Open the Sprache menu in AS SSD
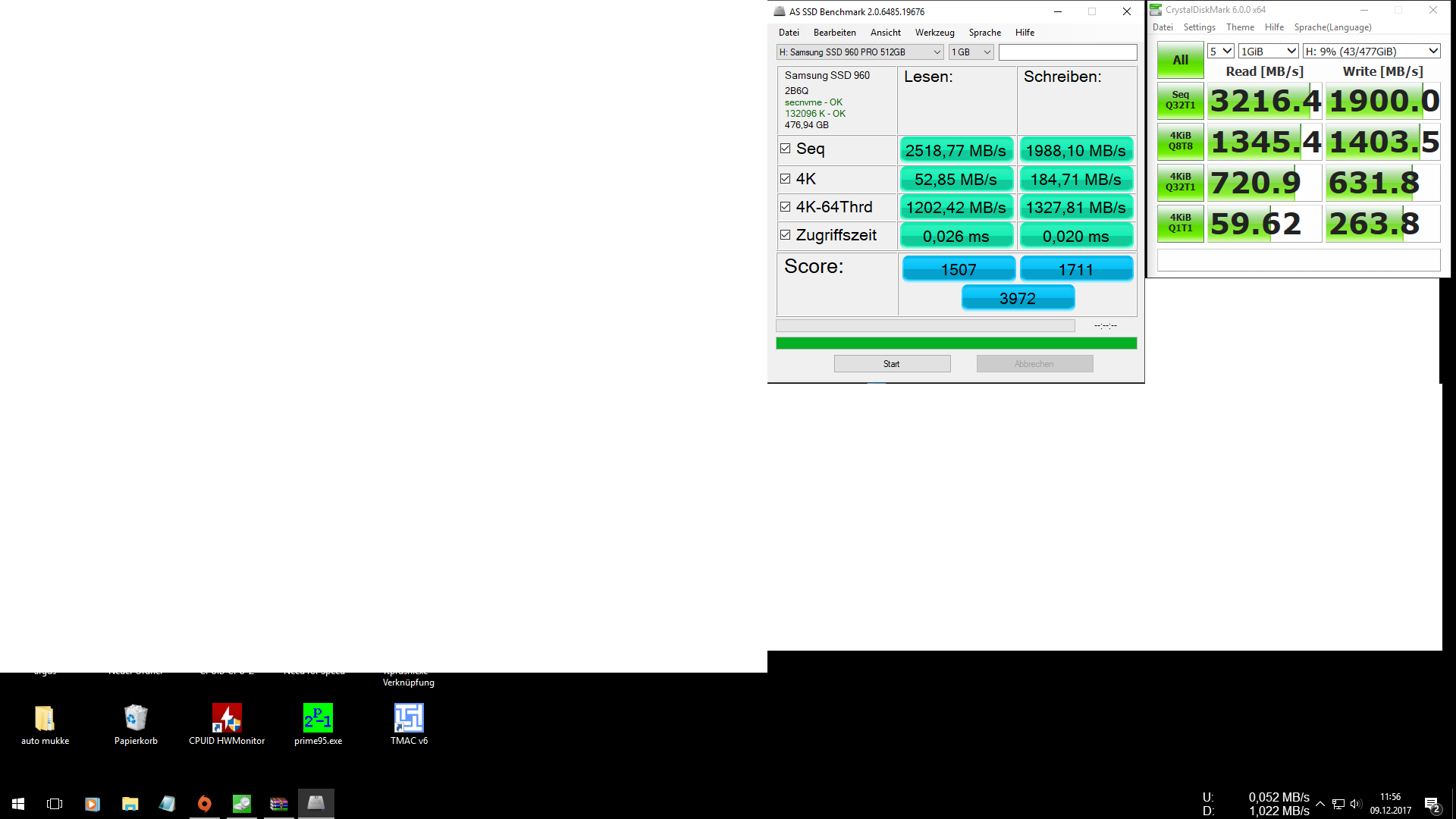This screenshot has width=1456, height=819. pyautogui.click(x=985, y=33)
